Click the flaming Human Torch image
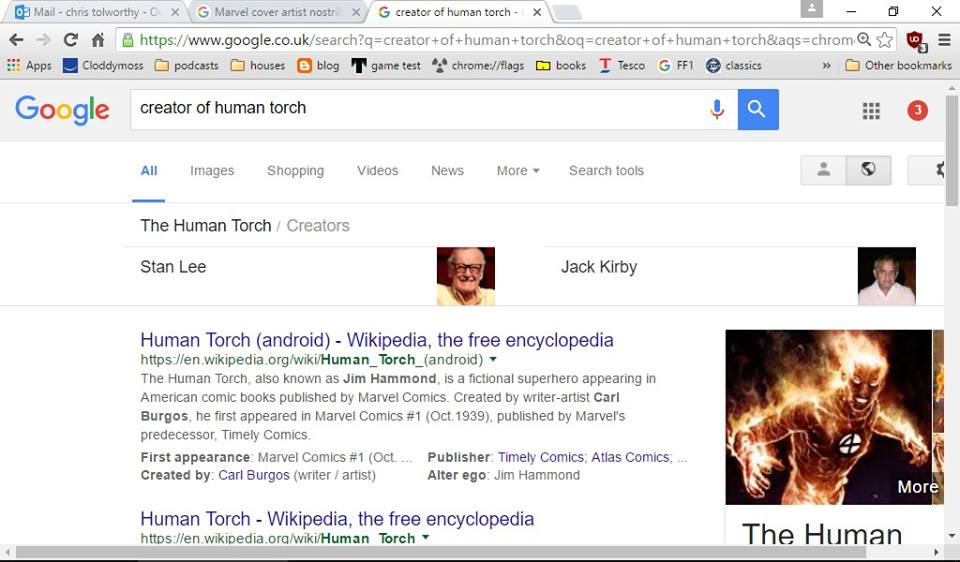960x562 pixels. click(x=828, y=417)
